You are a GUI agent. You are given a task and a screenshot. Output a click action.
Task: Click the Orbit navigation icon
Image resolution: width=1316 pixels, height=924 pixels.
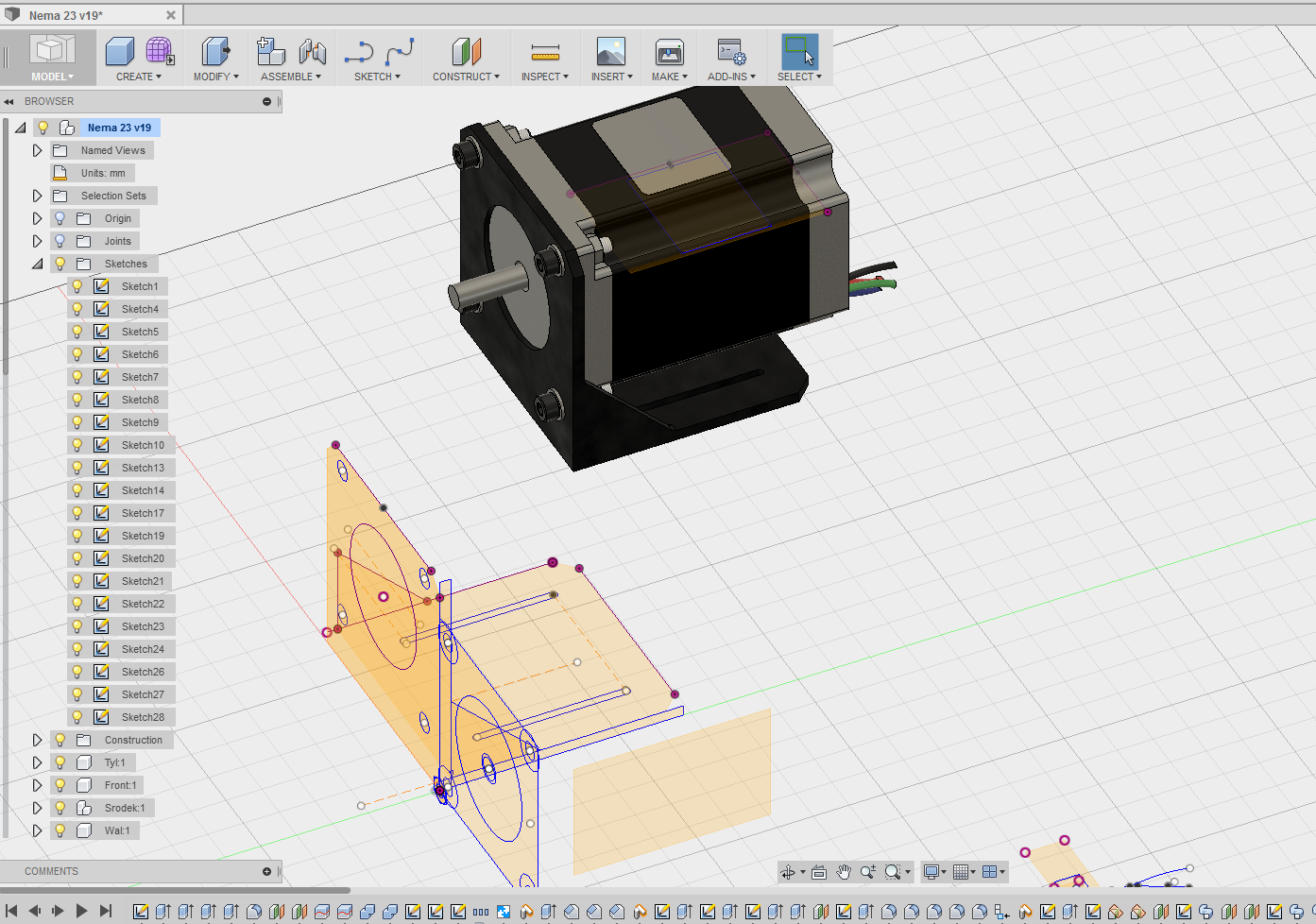click(x=787, y=872)
